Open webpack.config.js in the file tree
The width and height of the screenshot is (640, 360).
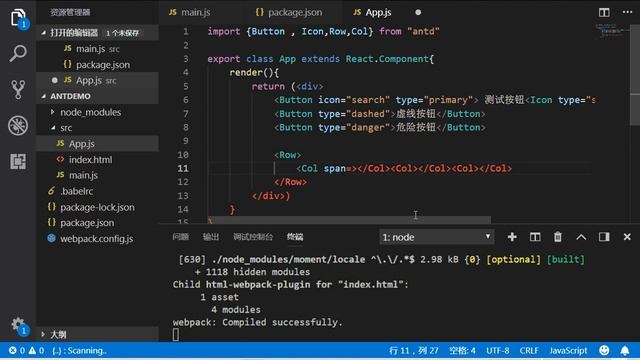(x=98, y=239)
